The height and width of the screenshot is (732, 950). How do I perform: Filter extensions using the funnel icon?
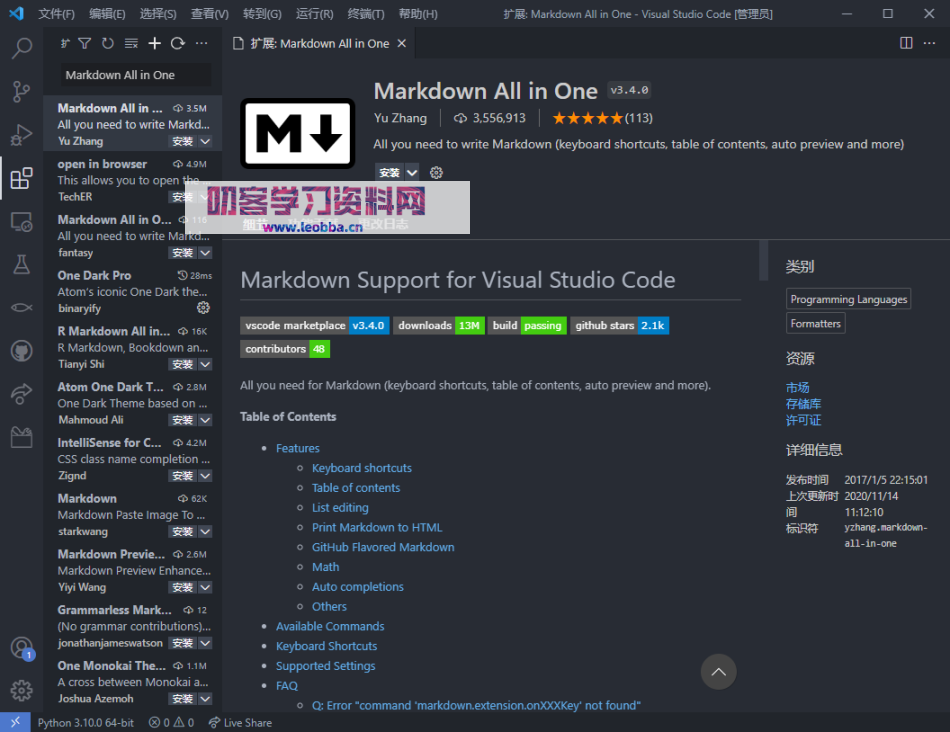85,42
